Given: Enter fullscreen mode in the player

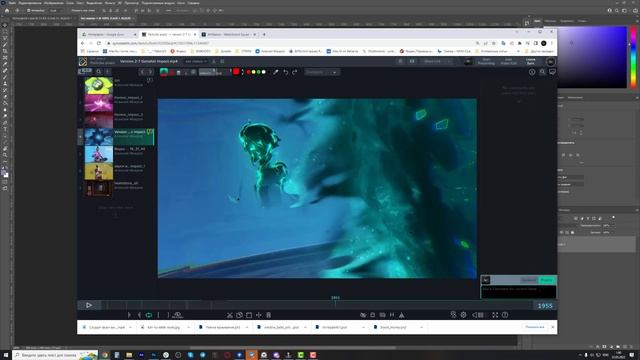Looking at the screenshot, I should [495, 315].
